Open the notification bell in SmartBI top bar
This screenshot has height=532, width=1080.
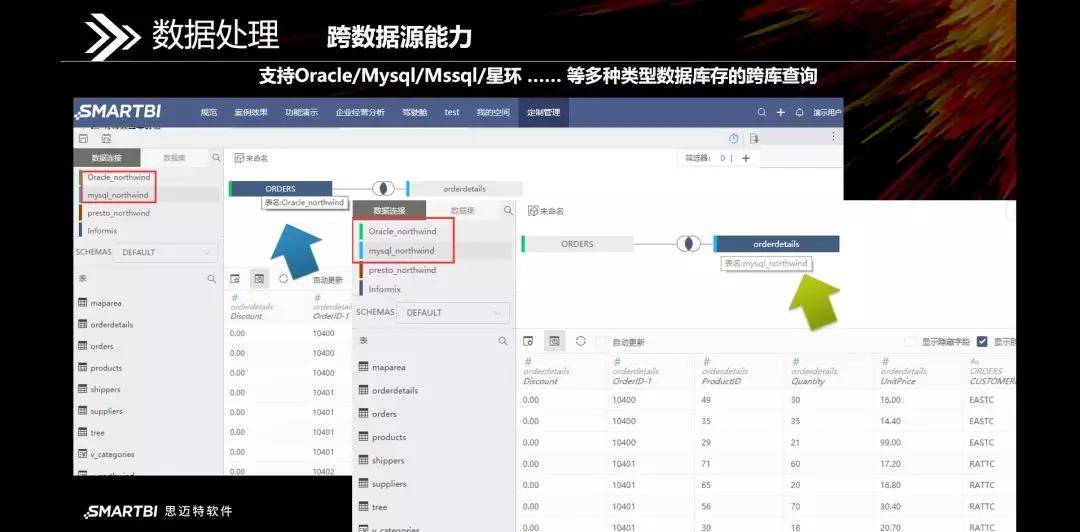800,112
